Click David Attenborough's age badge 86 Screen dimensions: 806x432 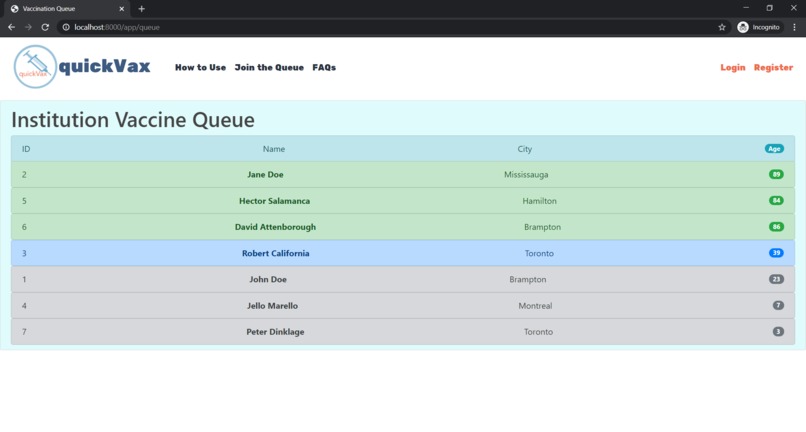pos(776,227)
